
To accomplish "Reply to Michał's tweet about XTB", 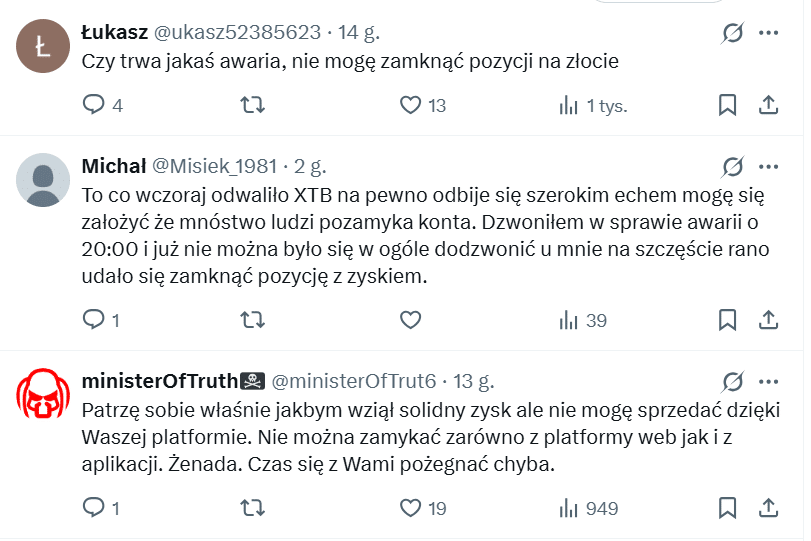I will pyautogui.click(x=93, y=320).
